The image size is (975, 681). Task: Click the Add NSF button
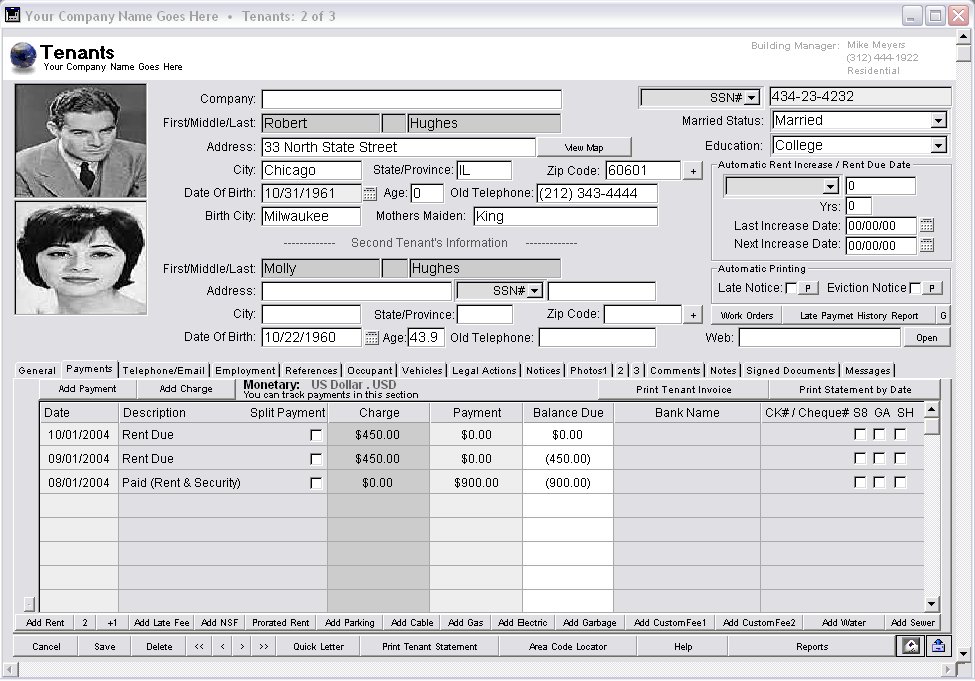click(219, 623)
